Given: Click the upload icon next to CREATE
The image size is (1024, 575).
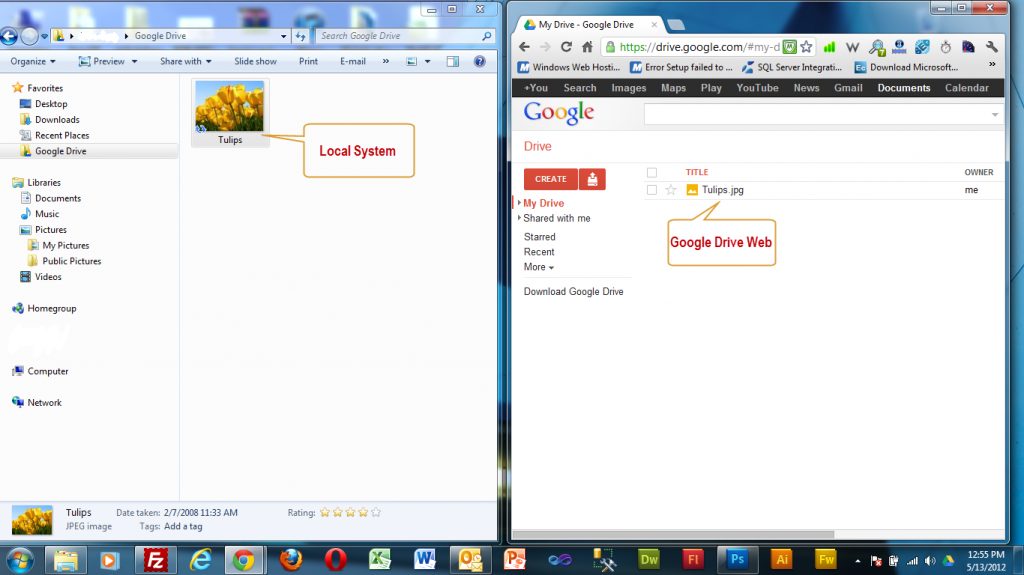Looking at the screenshot, I should click(x=592, y=179).
